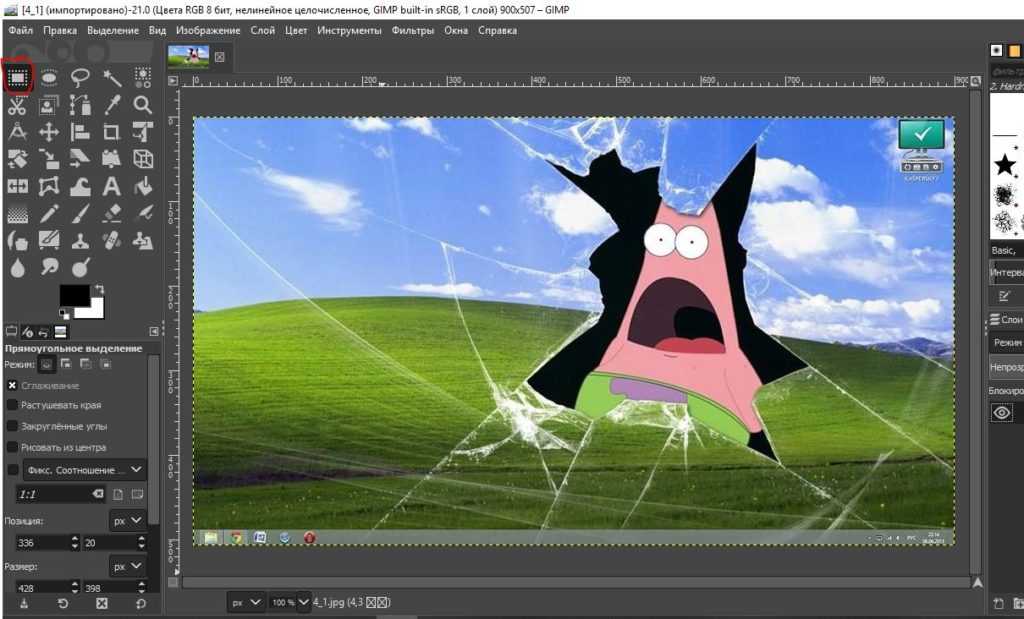The height and width of the screenshot is (619, 1024).
Task: Select the Flip tool
Action: tap(17, 187)
